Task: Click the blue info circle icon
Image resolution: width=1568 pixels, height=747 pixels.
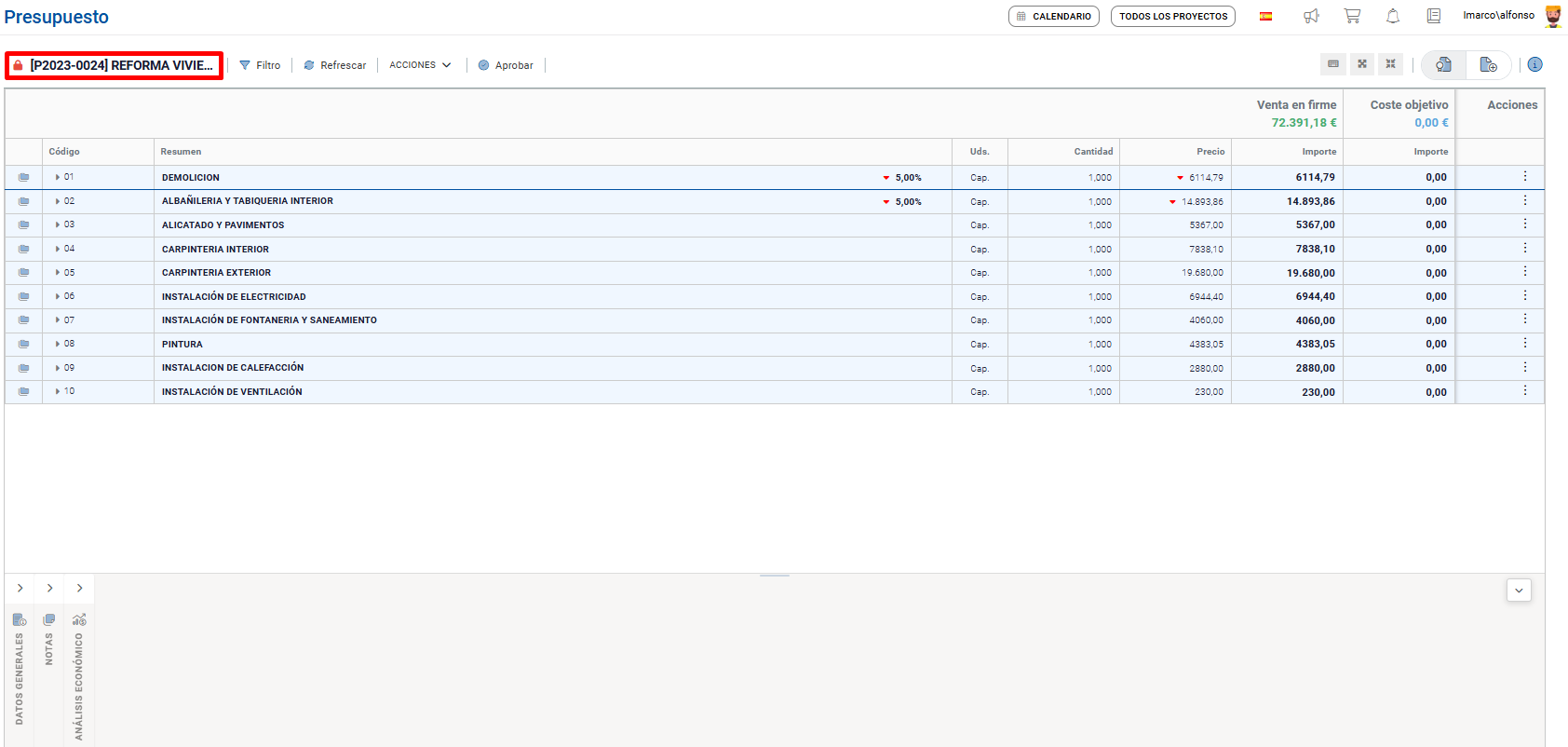Action: tap(1534, 64)
